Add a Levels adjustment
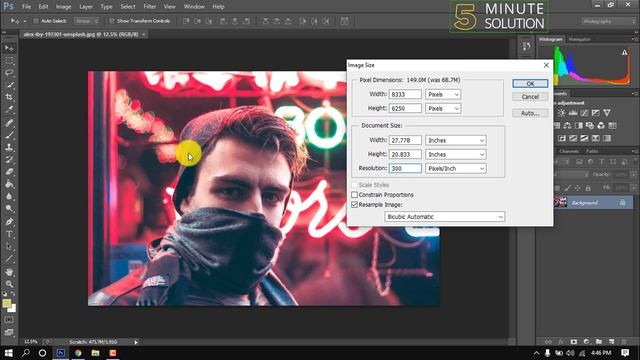The height and width of the screenshot is (360, 640). tap(573, 113)
